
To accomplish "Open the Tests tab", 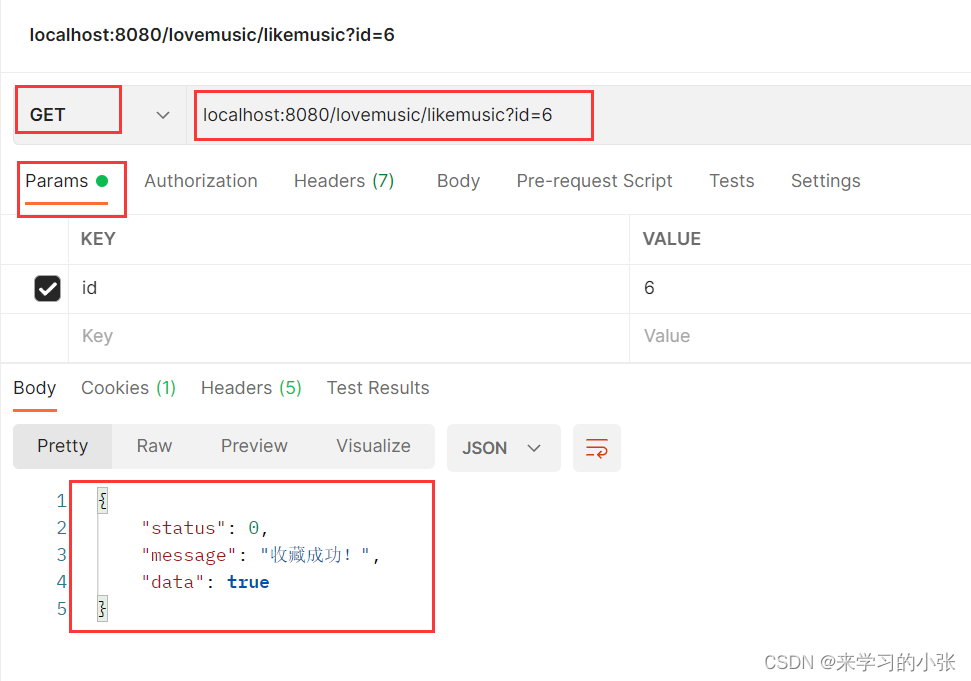I will click(x=731, y=181).
